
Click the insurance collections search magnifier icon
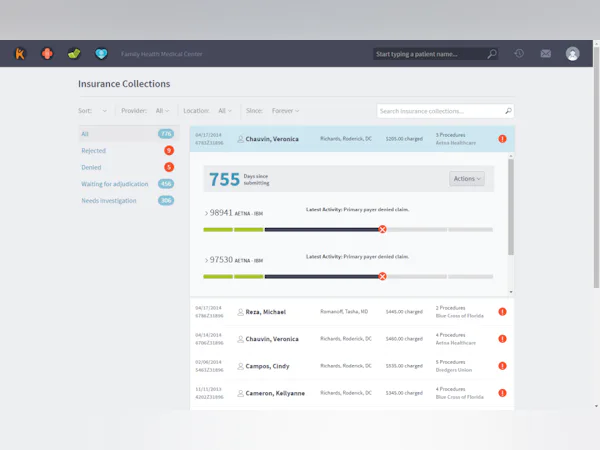click(x=508, y=111)
